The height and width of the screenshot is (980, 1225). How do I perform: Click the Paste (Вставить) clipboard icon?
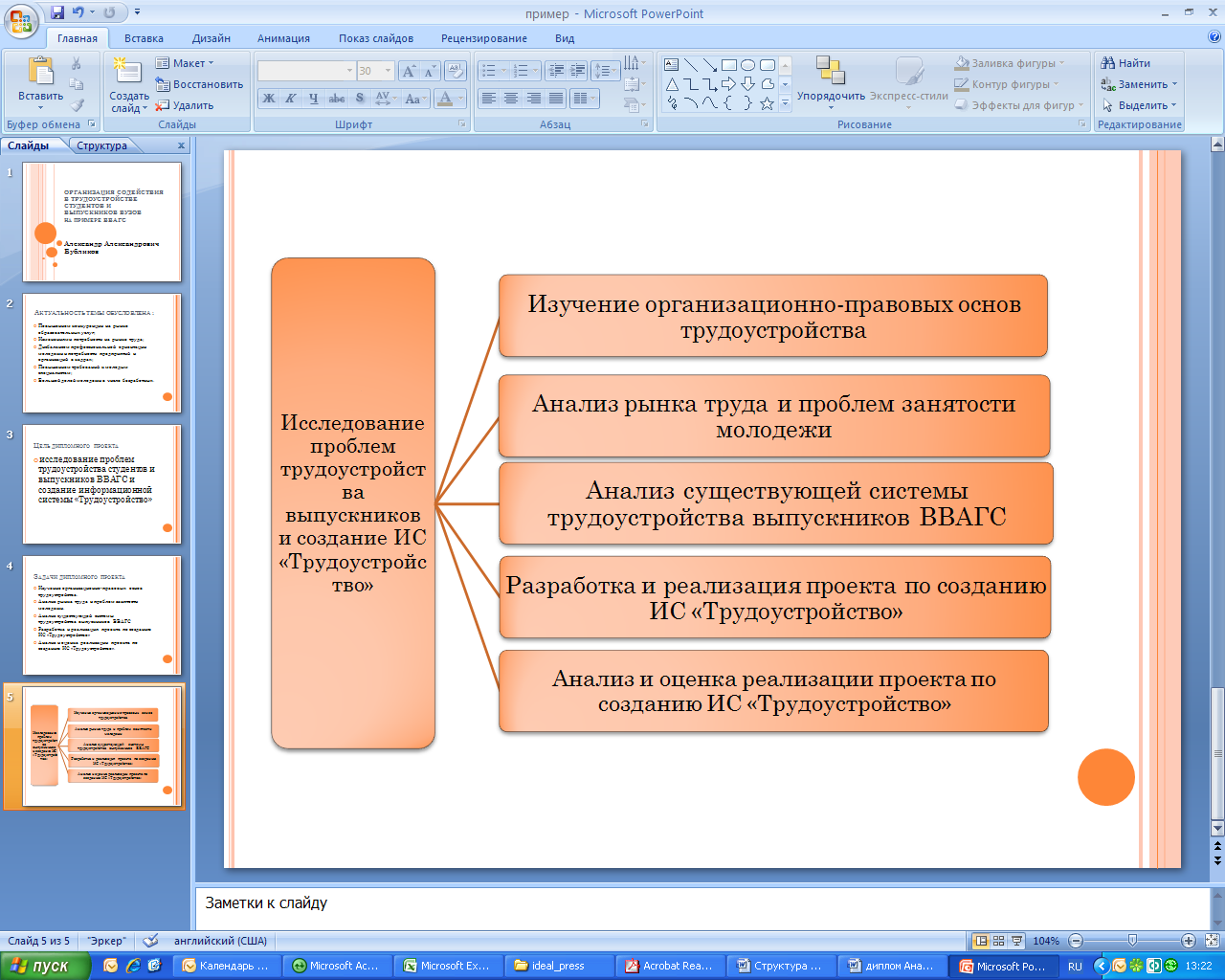click(40, 73)
